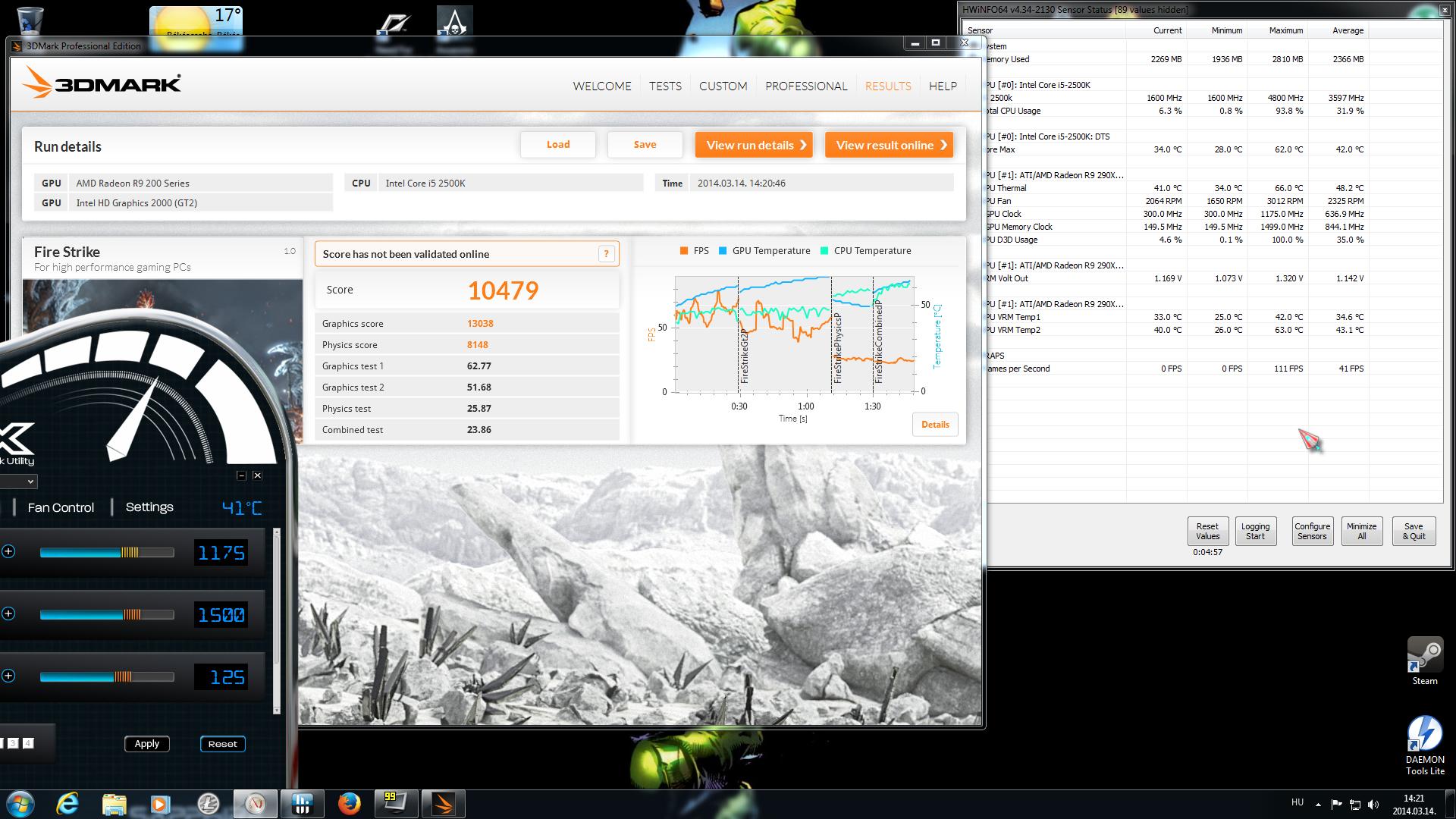The width and height of the screenshot is (1456, 819).
Task: Open the PROFESSIONAL tab in 3DMark
Action: tap(806, 86)
